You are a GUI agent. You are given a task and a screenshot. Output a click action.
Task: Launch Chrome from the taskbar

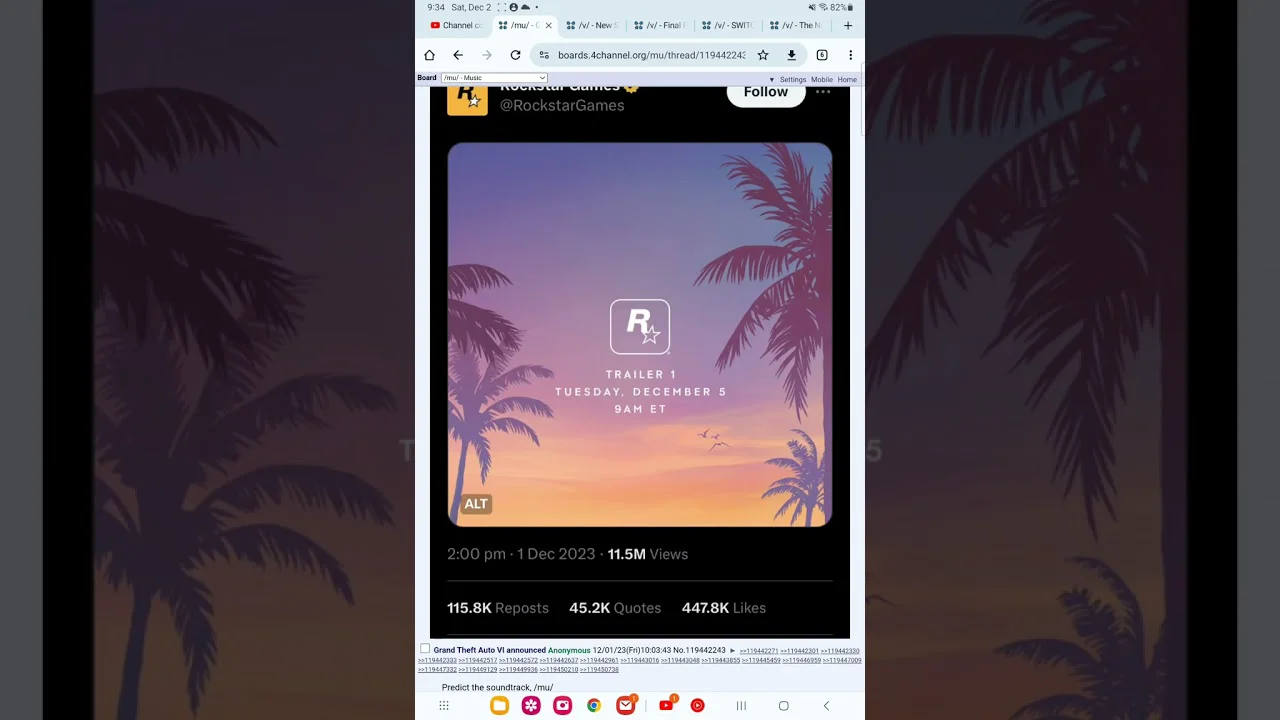coord(594,706)
